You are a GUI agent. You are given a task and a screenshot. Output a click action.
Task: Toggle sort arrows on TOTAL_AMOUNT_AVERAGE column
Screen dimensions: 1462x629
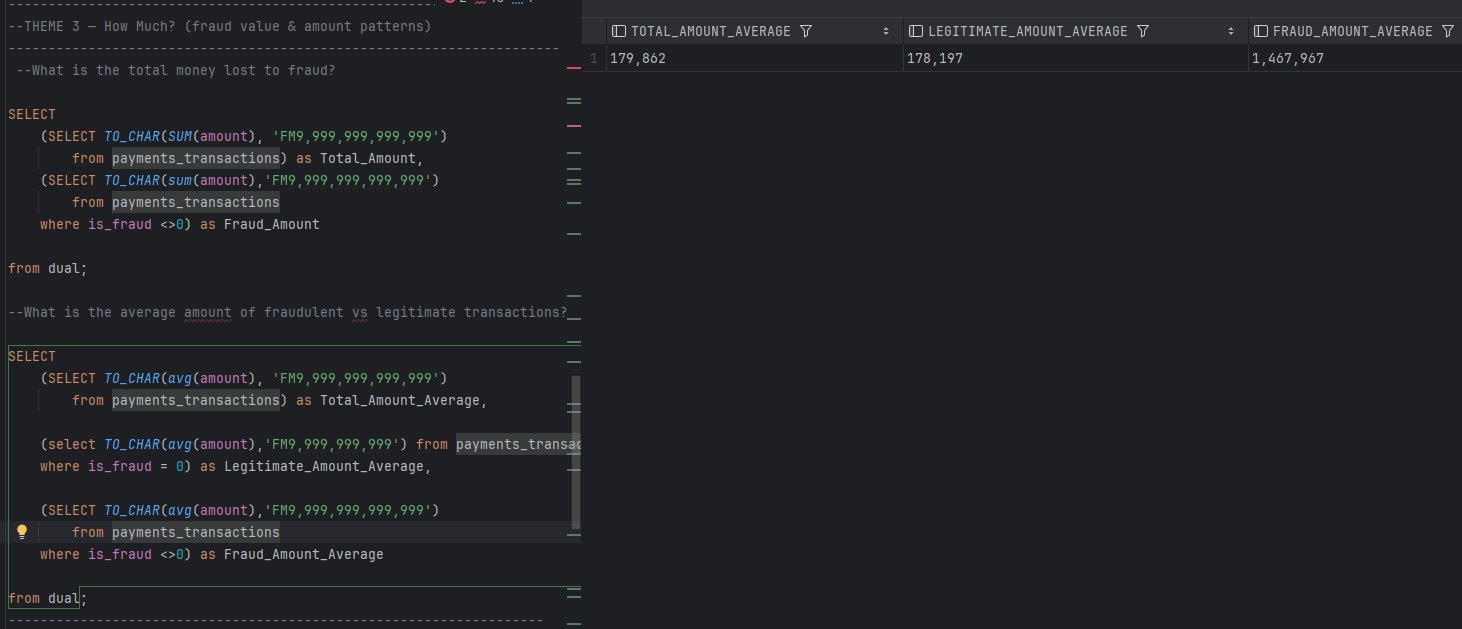coord(886,32)
